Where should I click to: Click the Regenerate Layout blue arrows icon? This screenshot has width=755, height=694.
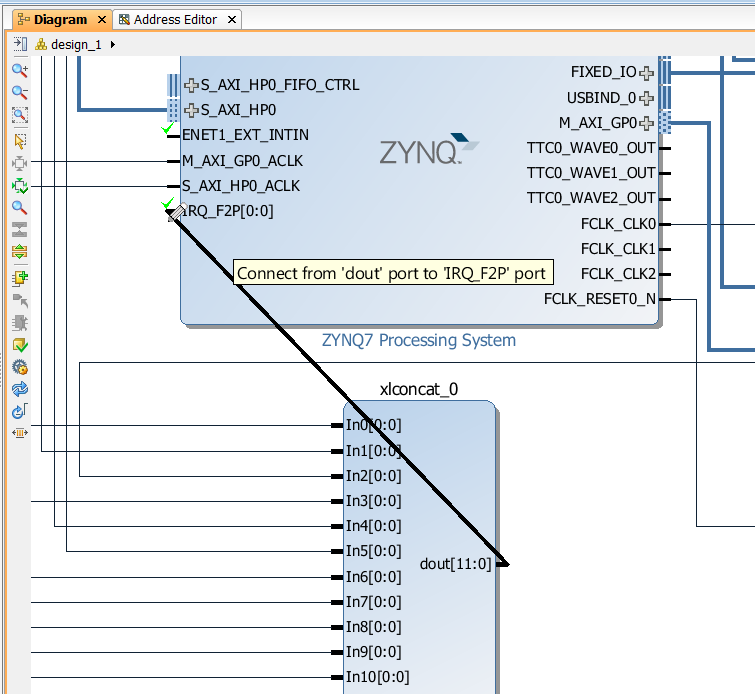click(20, 389)
